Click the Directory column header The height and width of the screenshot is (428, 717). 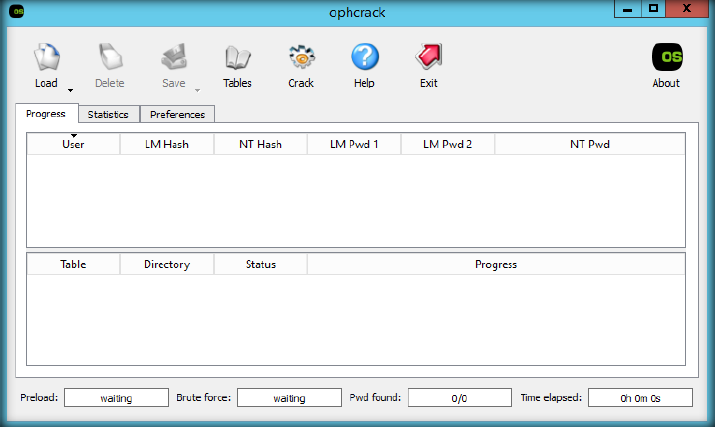(167, 264)
